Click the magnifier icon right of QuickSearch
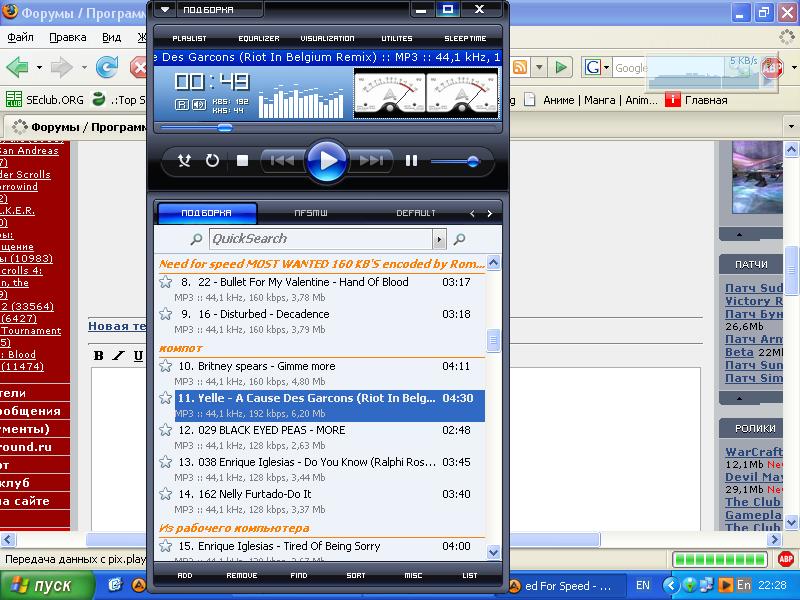The height and width of the screenshot is (600, 800). pyautogui.click(x=460, y=239)
